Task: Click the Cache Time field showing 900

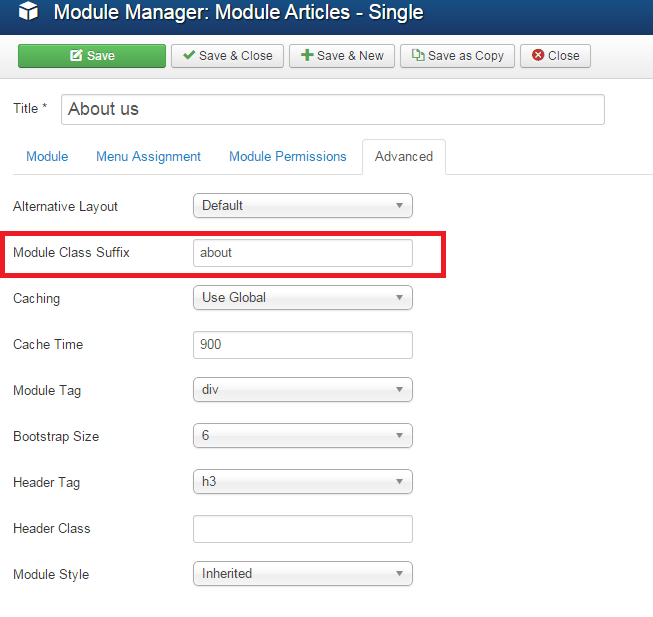Action: tap(303, 345)
